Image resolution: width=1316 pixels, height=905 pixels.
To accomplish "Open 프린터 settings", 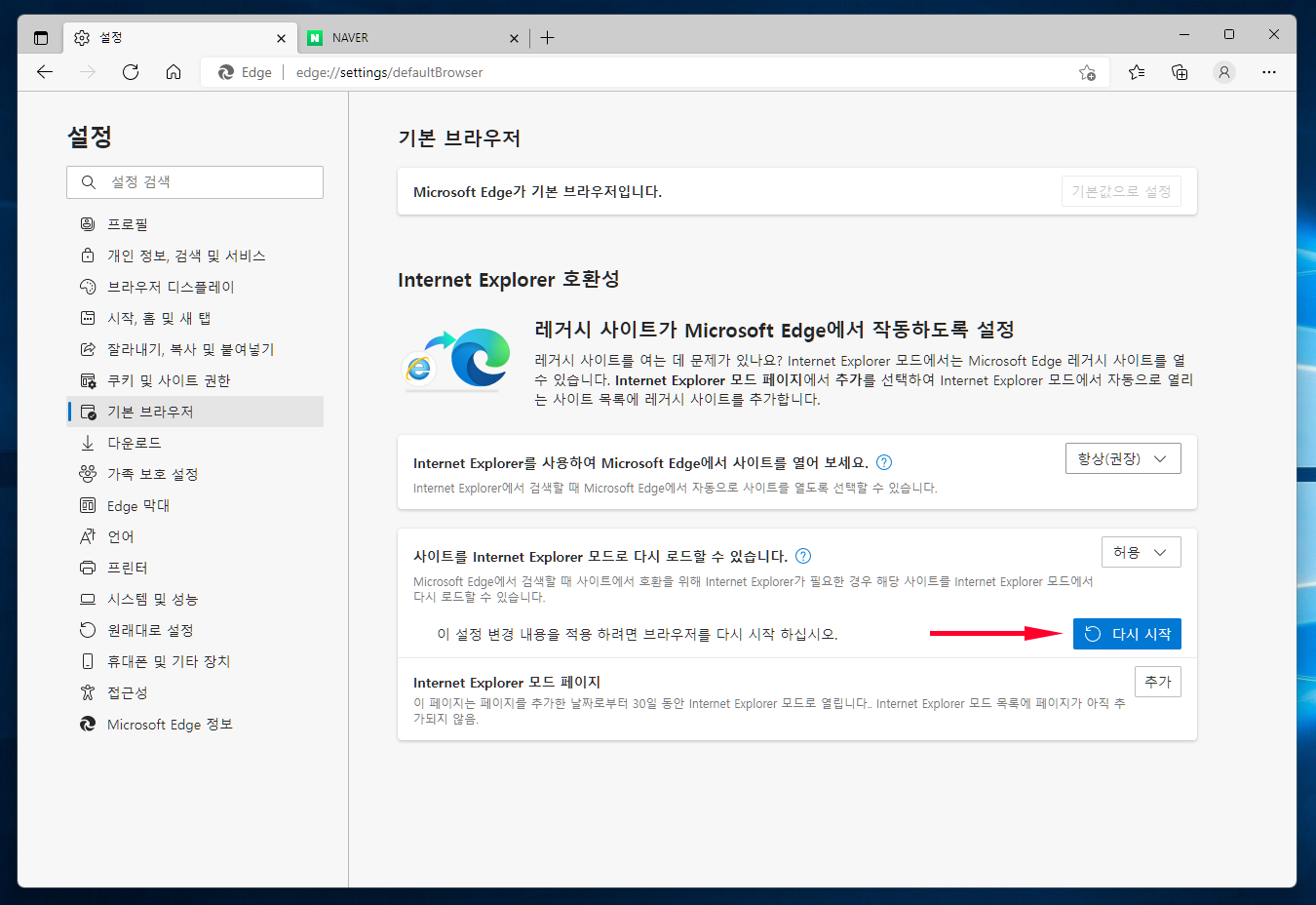I will point(195,568).
